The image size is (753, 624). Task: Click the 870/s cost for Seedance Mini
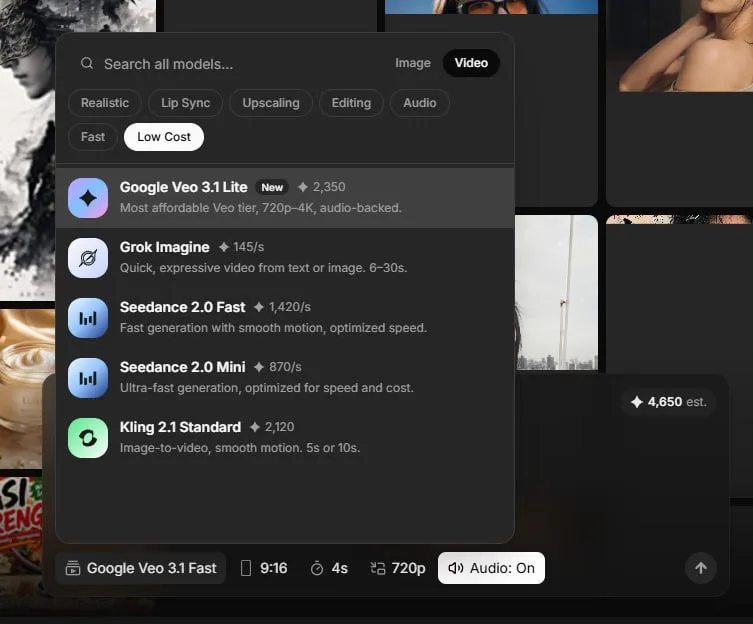point(285,367)
